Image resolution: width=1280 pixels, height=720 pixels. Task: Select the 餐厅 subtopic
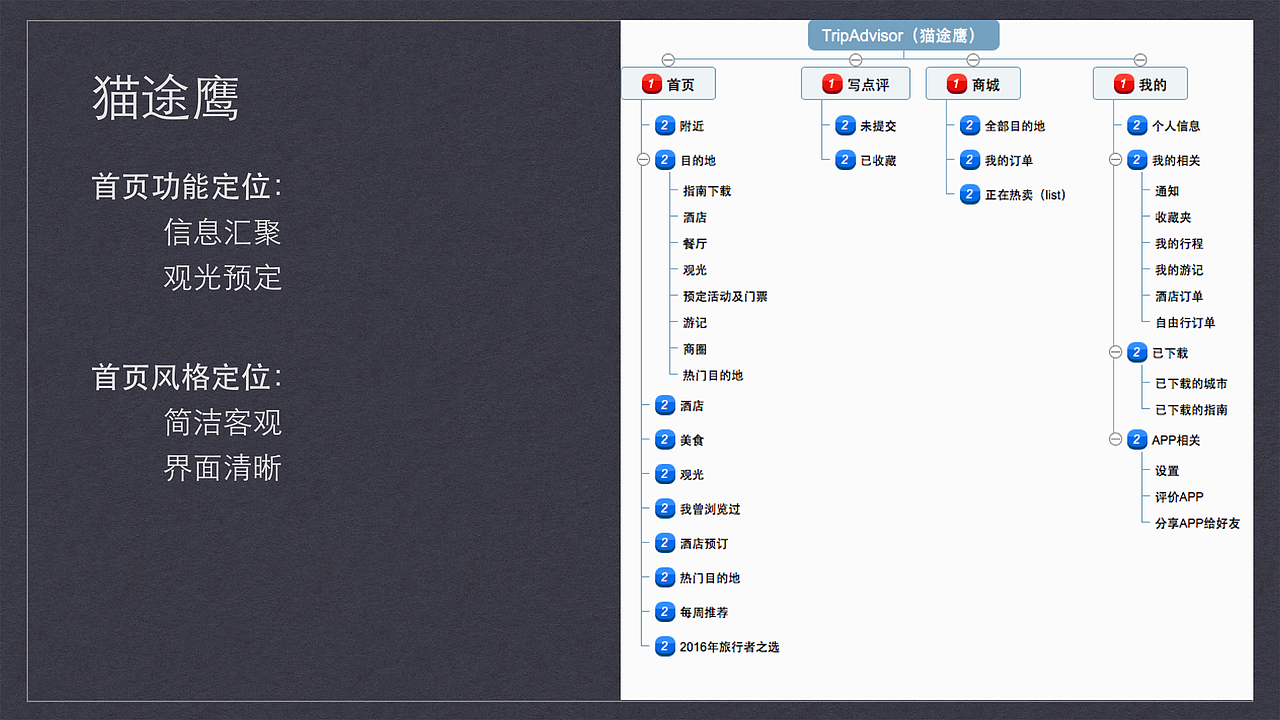tap(695, 244)
